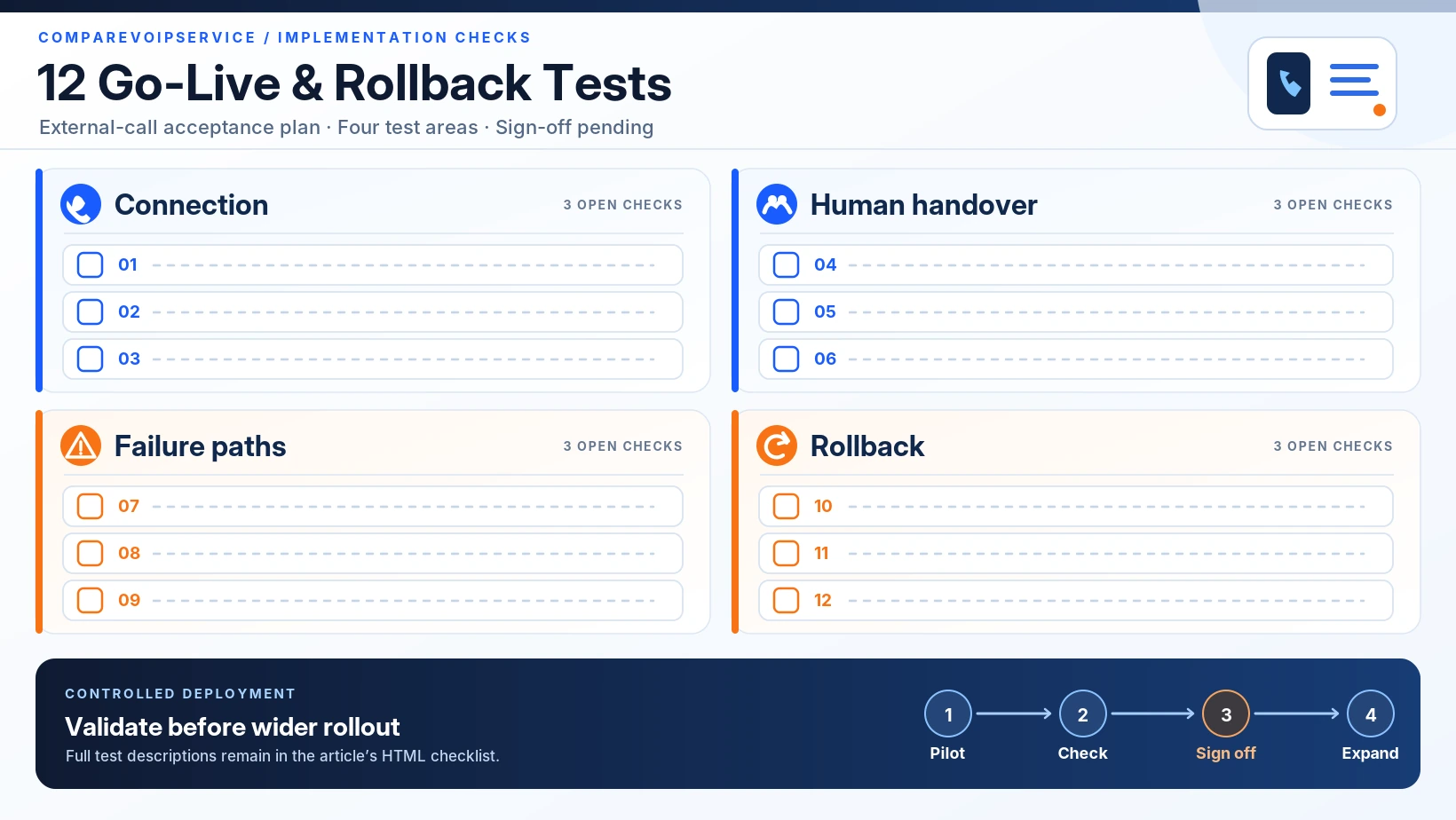Click the dark phone icon in header badge
The width and height of the screenshot is (1456, 820).
(x=1289, y=83)
